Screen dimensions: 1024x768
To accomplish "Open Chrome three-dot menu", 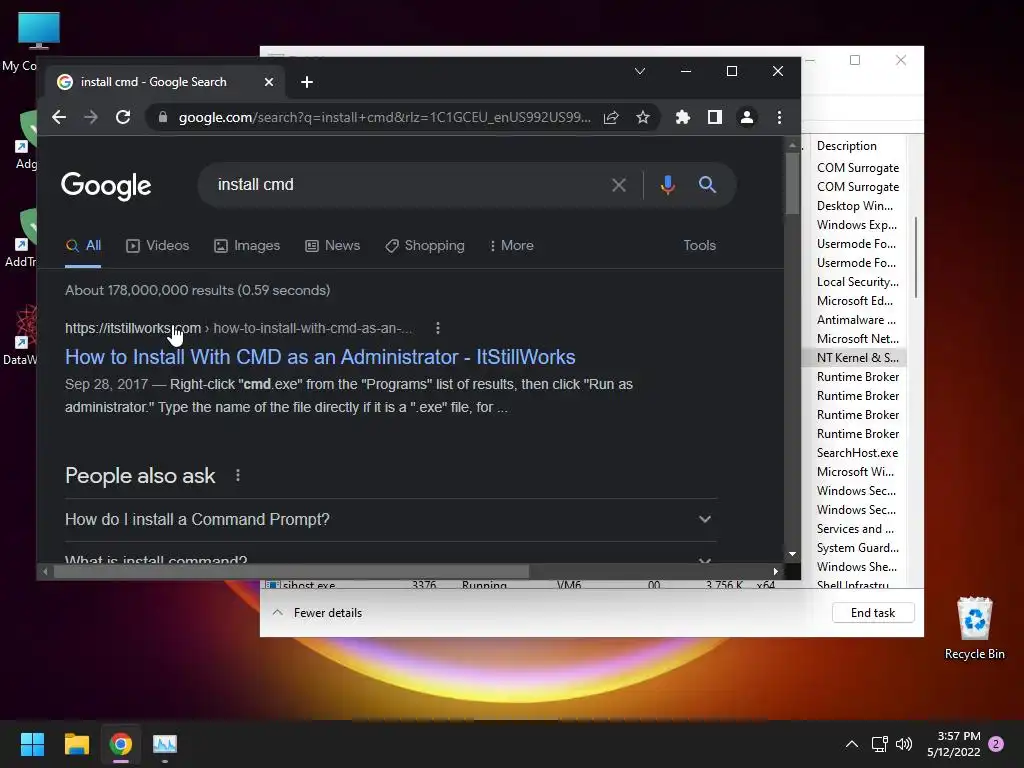I will tap(779, 118).
